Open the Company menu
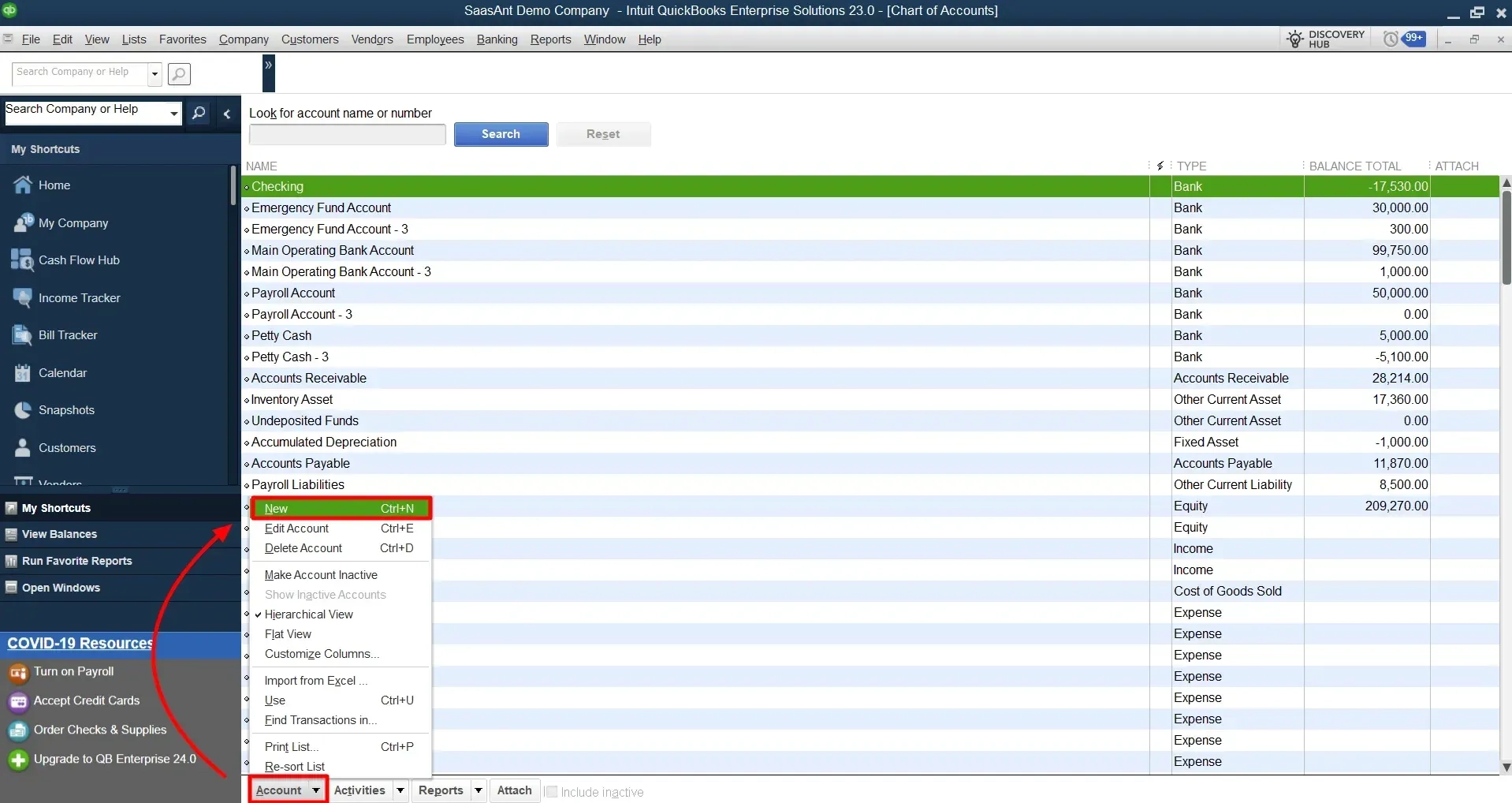The image size is (1512, 803). [x=244, y=39]
